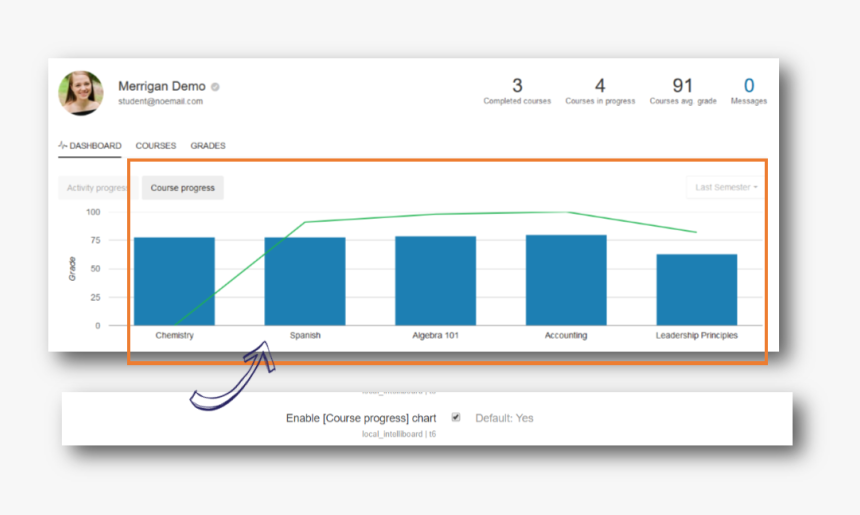Click the status icon beside Merrigan Demo
This screenshot has height=515, width=860.
point(216,87)
